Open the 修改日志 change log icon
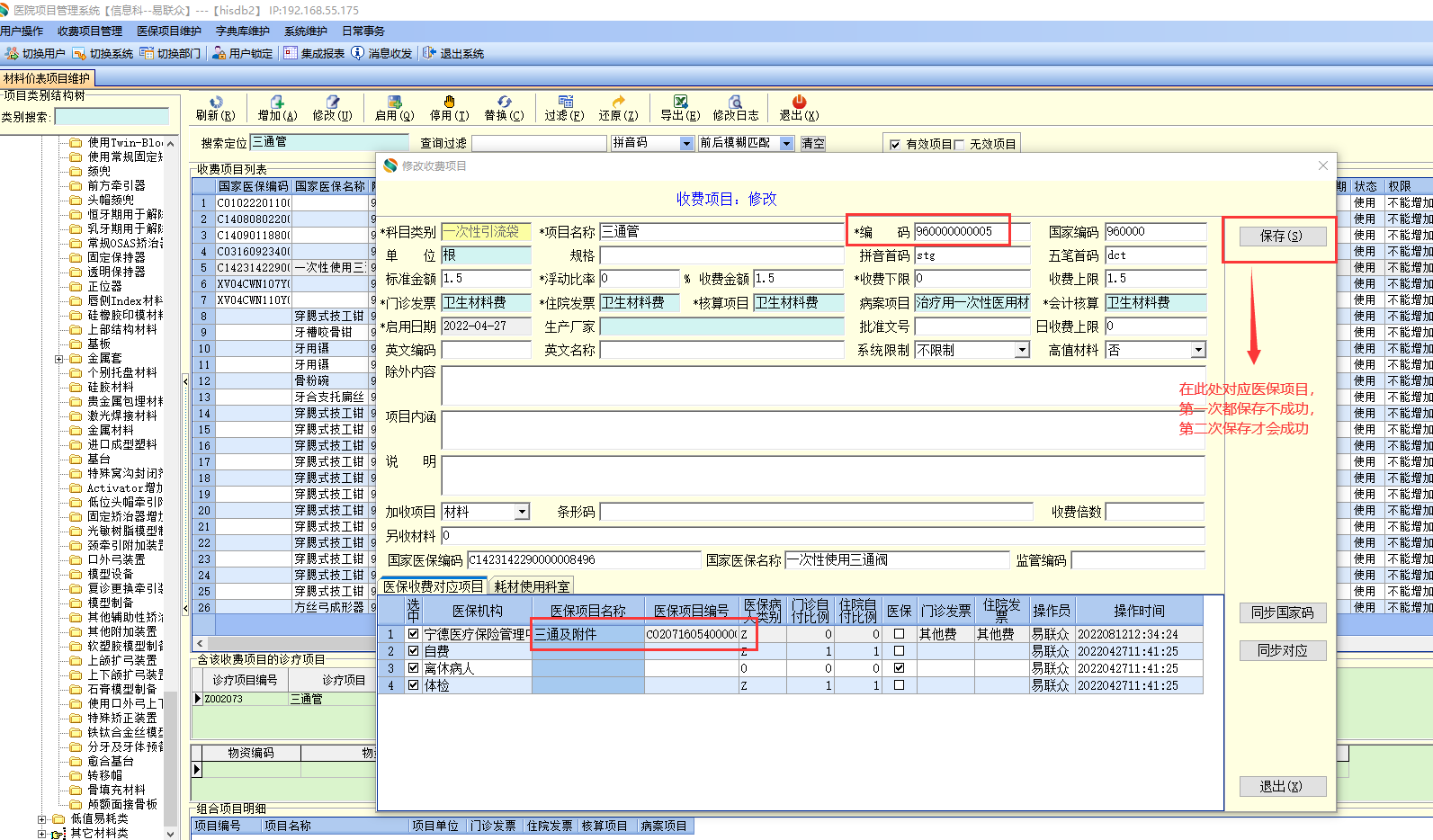The width and height of the screenshot is (1433, 840). click(x=736, y=102)
